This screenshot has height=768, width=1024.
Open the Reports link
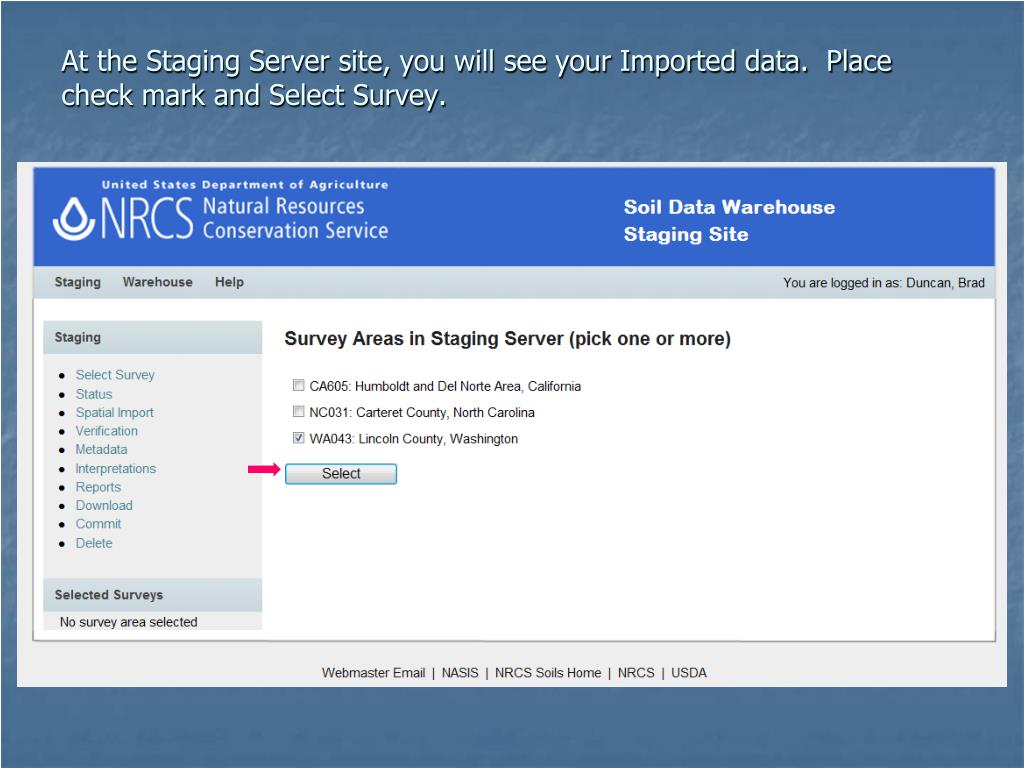[x=98, y=487]
